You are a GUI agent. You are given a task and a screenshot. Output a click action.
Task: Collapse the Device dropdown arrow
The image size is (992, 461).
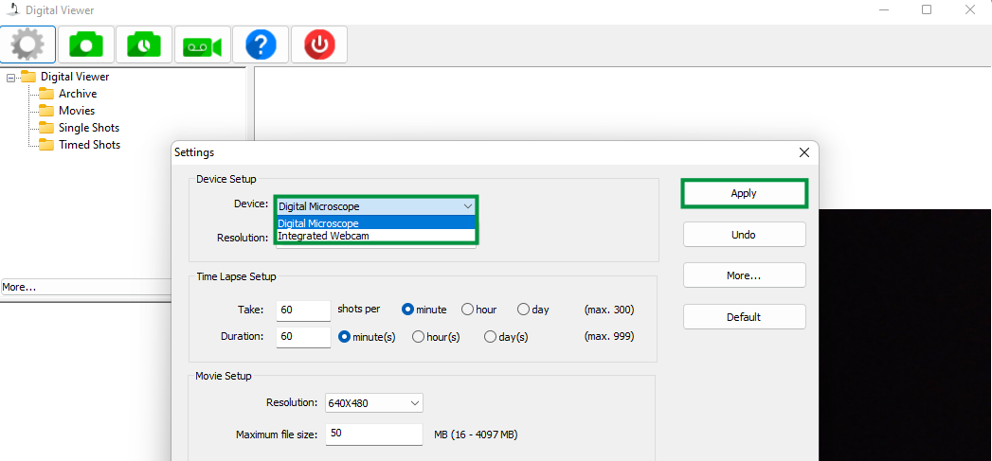(x=467, y=206)
